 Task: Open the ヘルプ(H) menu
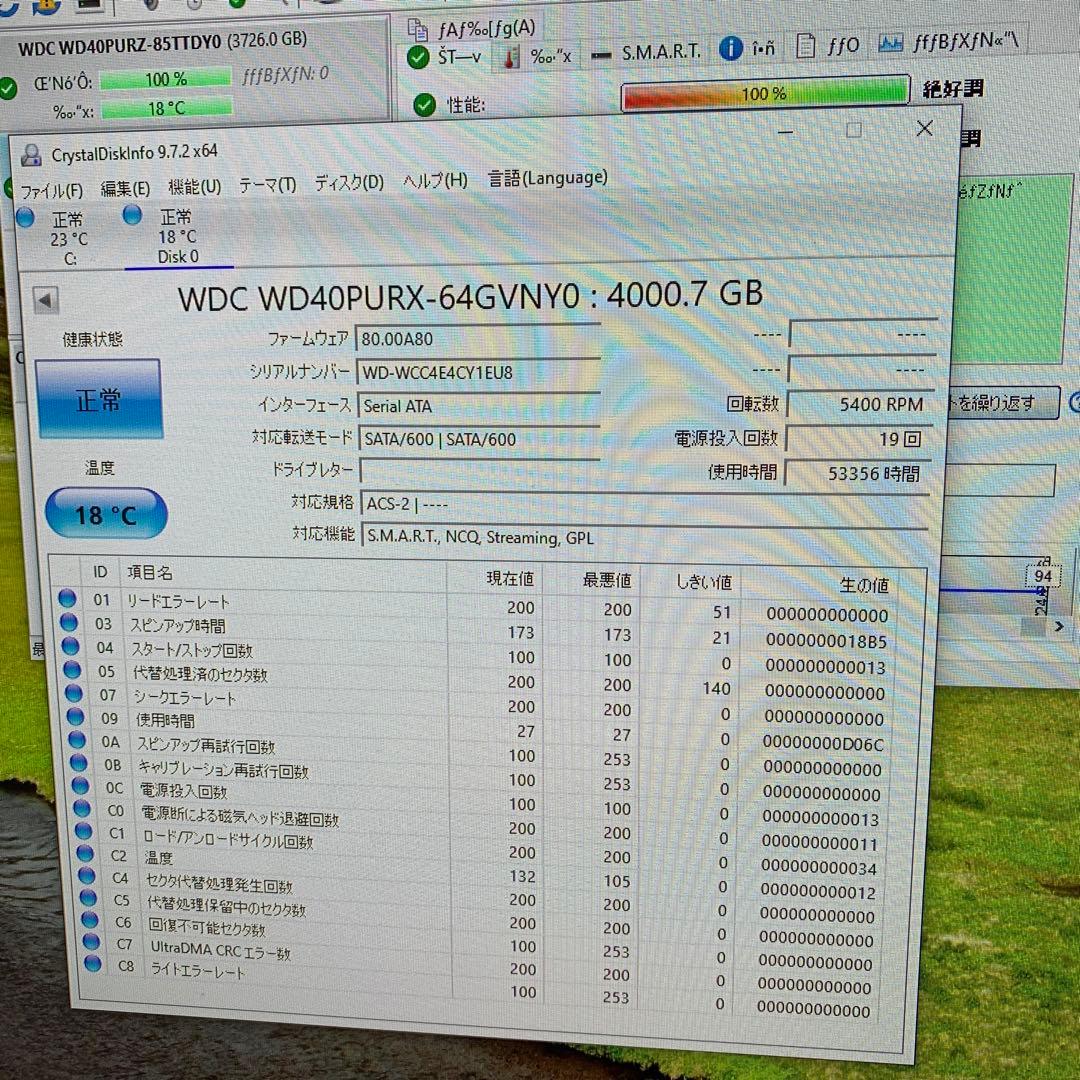[435, 180]
